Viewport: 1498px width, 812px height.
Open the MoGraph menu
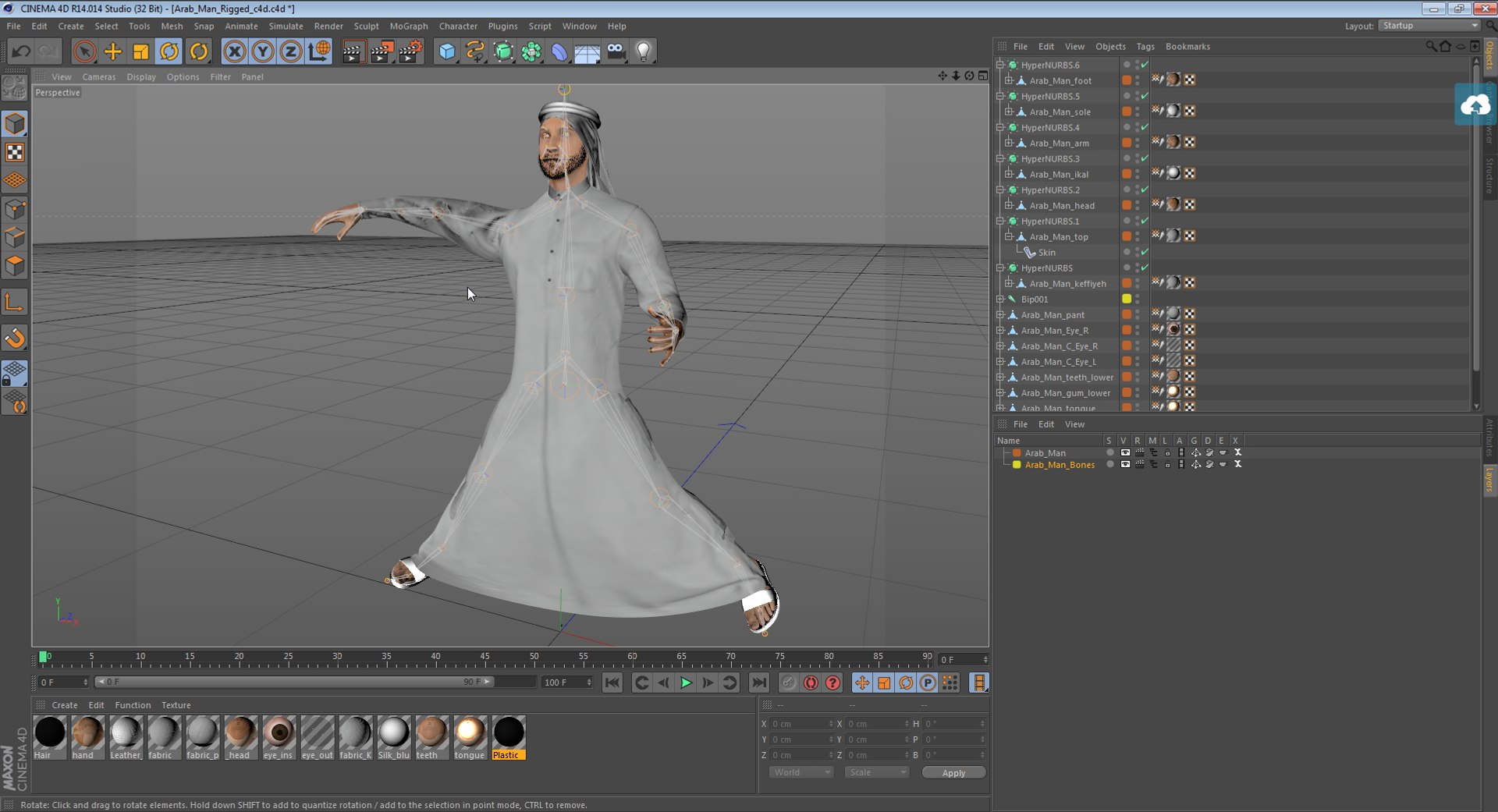point(409,26)
